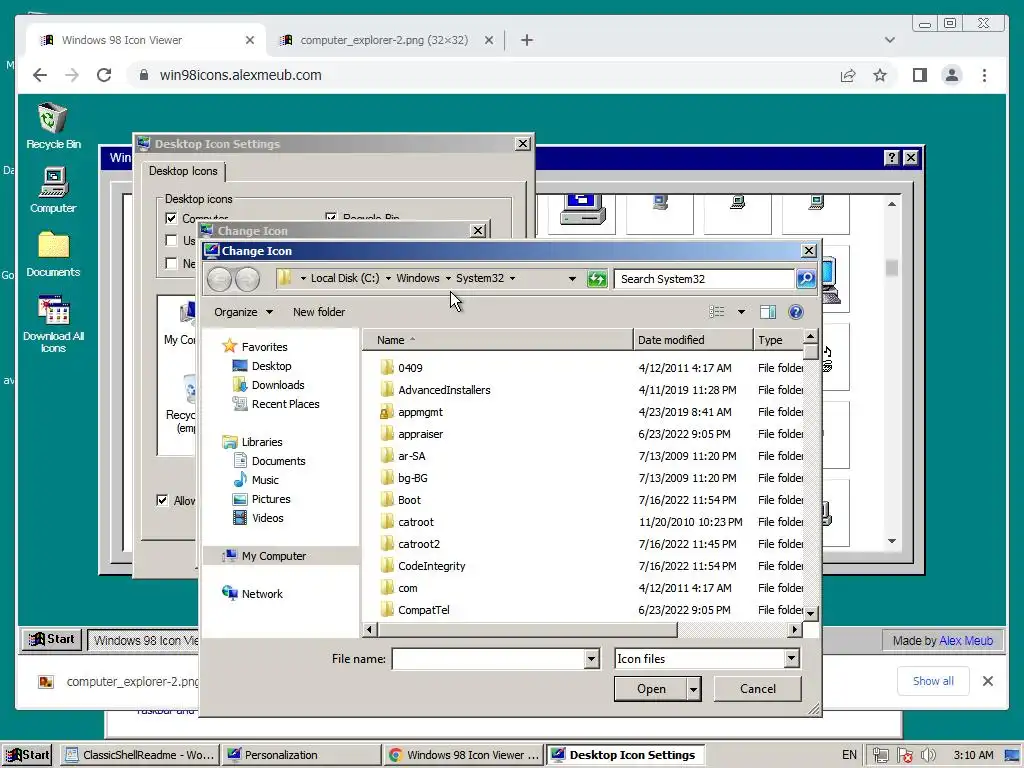Click the network icon in system tray
The height and width of the screenshot is (768, 1024).
(x=880, y=755)
